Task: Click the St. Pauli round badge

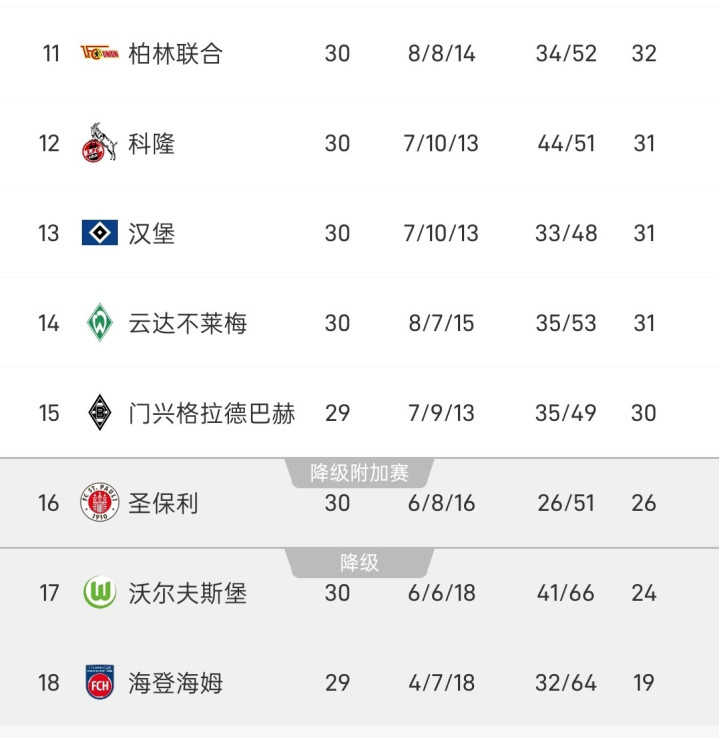Action: [x=99, y=503]
